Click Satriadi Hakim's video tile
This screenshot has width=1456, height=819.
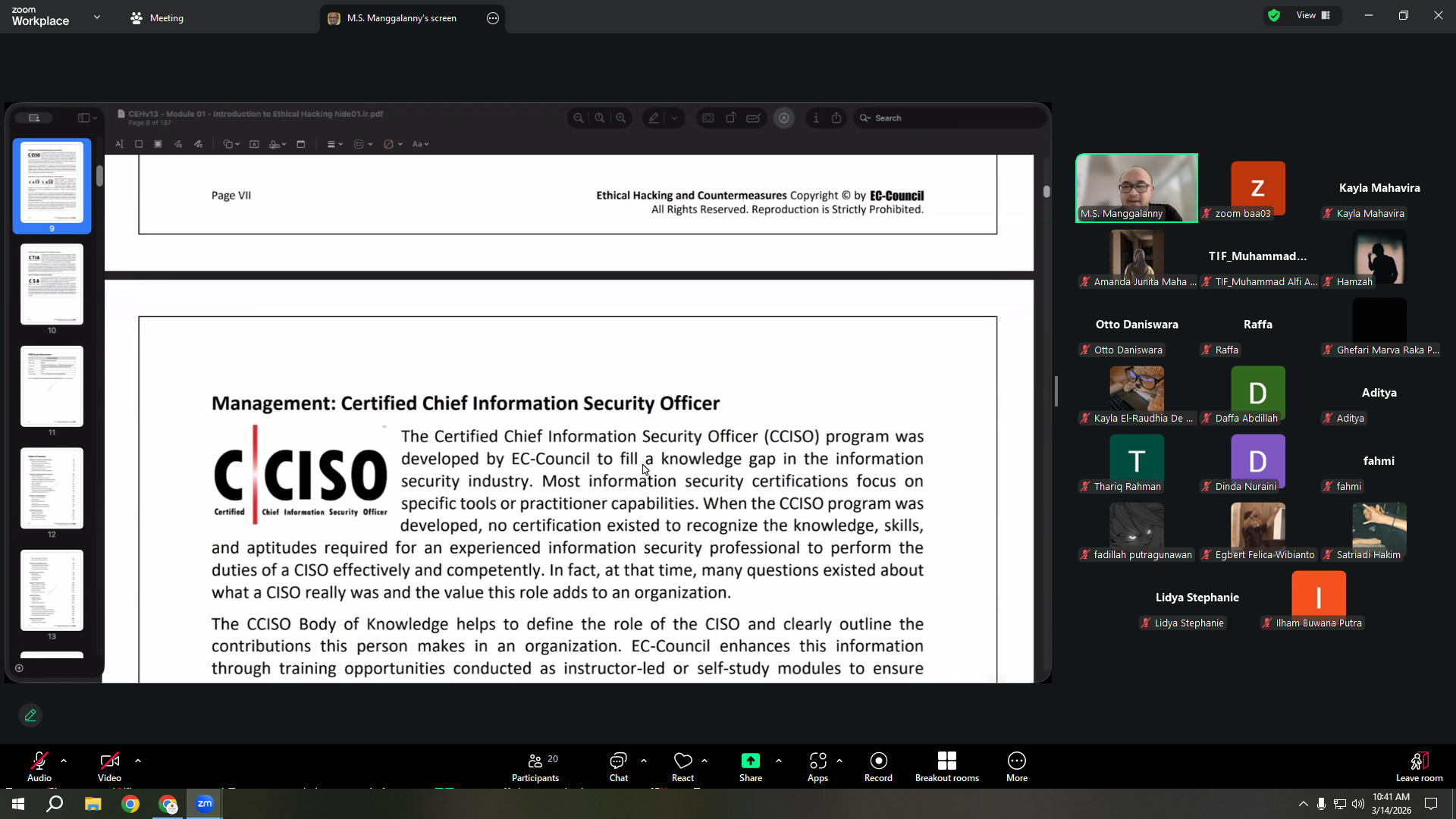pyautogui.click(x=1379, y=529)
